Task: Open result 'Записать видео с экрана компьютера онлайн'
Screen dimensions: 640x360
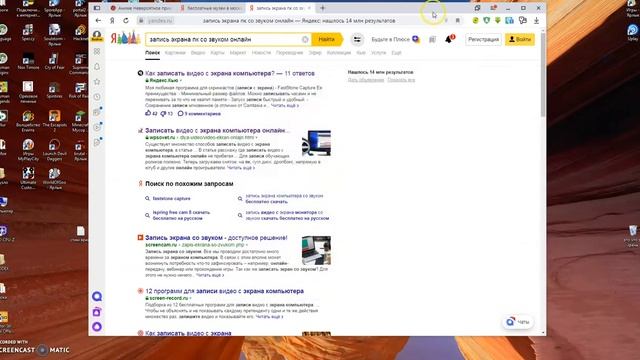Action: point(217,131)
